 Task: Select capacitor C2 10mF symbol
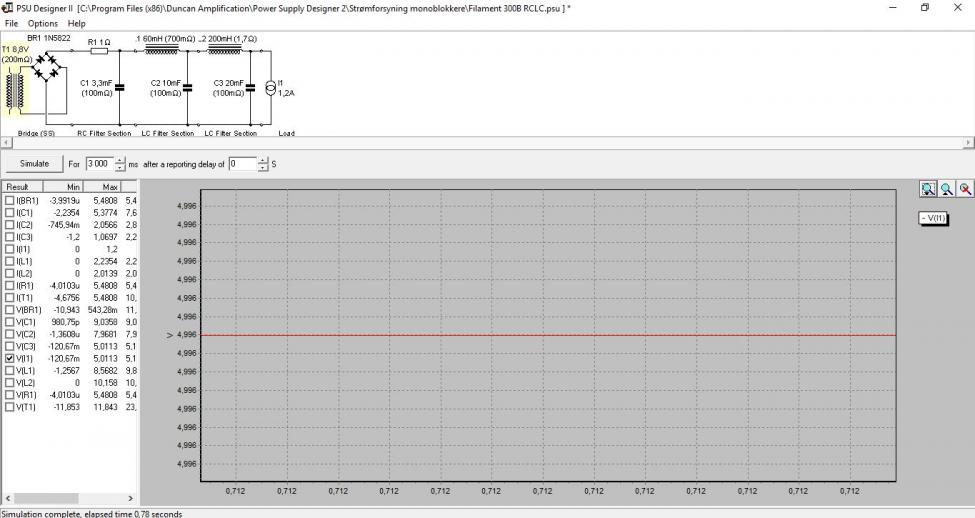pyautogui.click(x=187, y=88)
